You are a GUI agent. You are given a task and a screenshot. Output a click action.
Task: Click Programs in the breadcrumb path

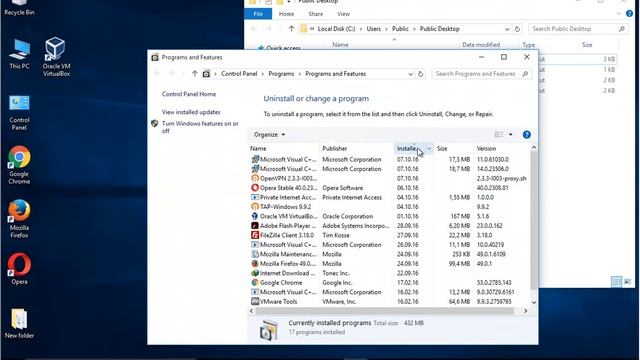coord(281,74)
